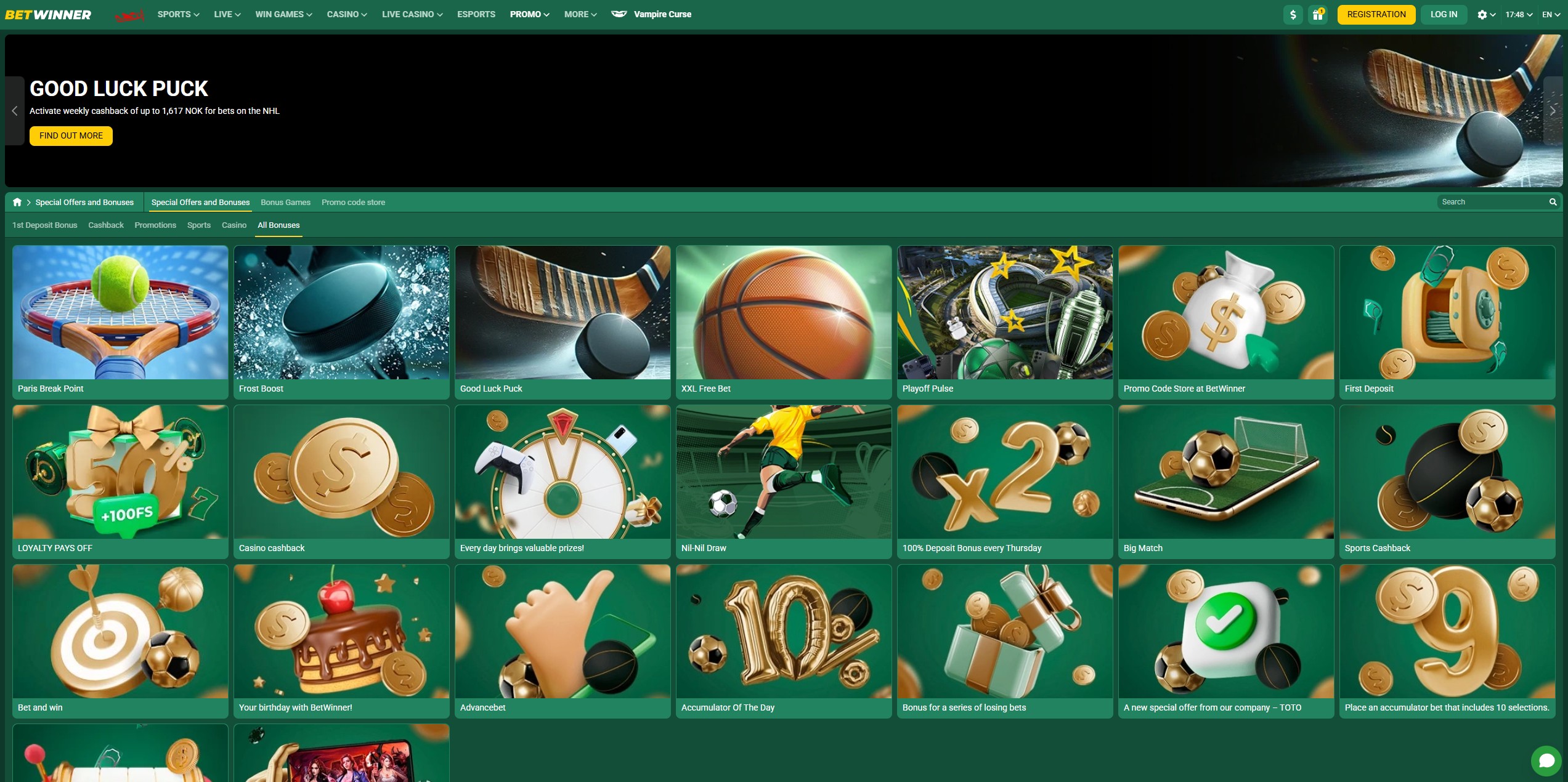The image size is (1568, 782).
Task: Open the Advancebet offer
Action: coord(563,641)
